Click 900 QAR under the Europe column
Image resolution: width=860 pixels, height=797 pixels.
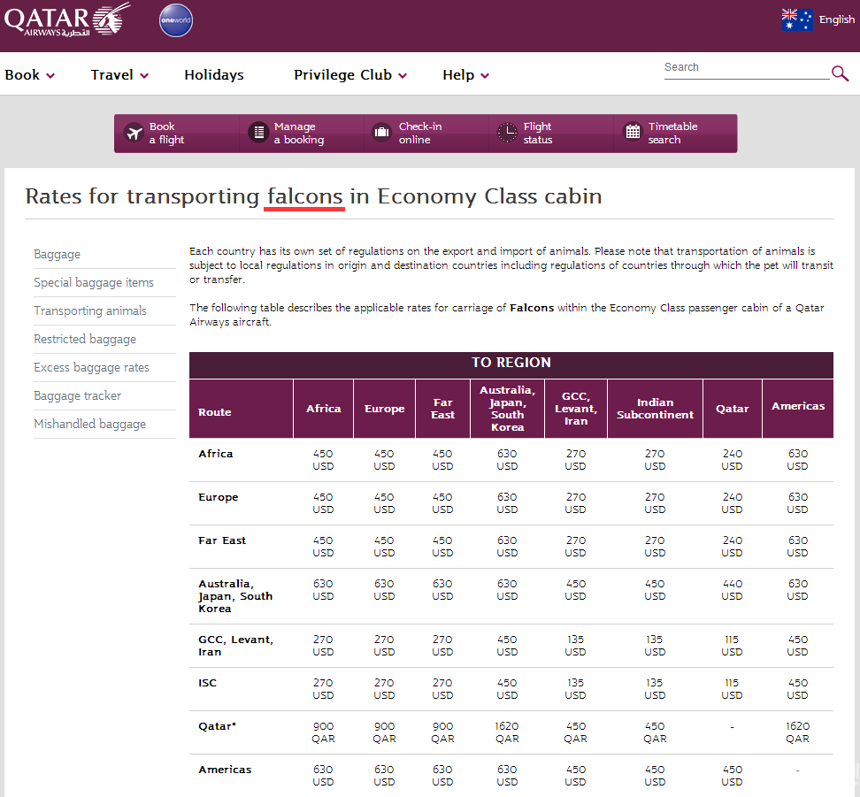(x=384, y=732)
